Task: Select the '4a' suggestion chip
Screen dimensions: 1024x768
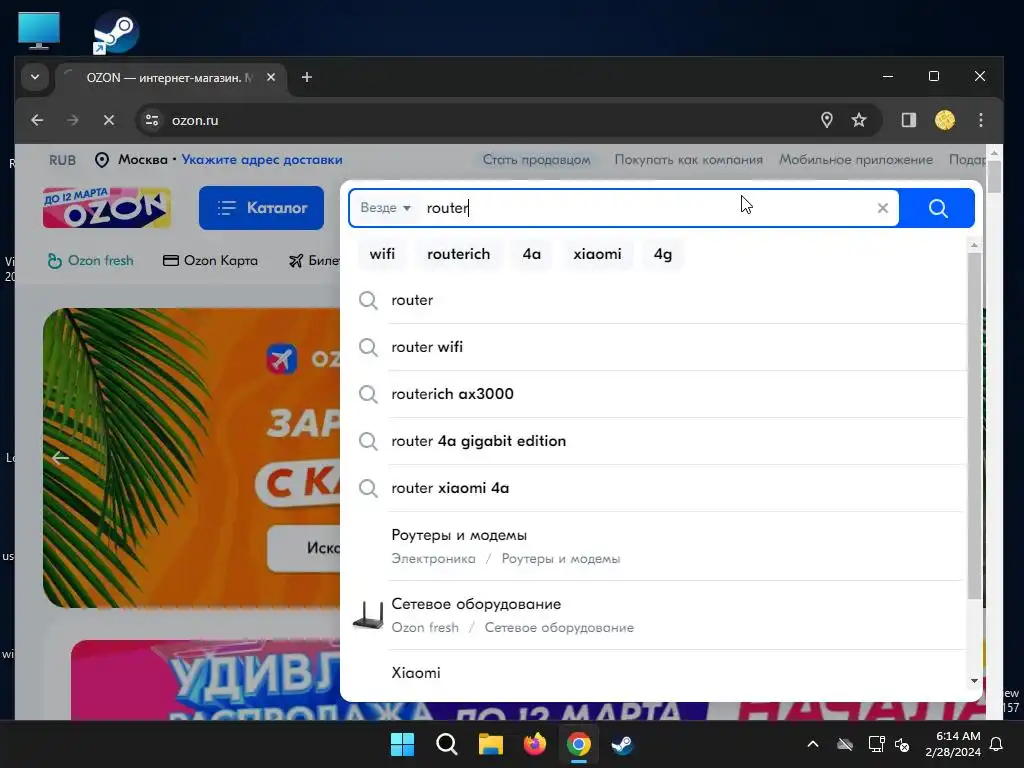Action: pos(532,254)
